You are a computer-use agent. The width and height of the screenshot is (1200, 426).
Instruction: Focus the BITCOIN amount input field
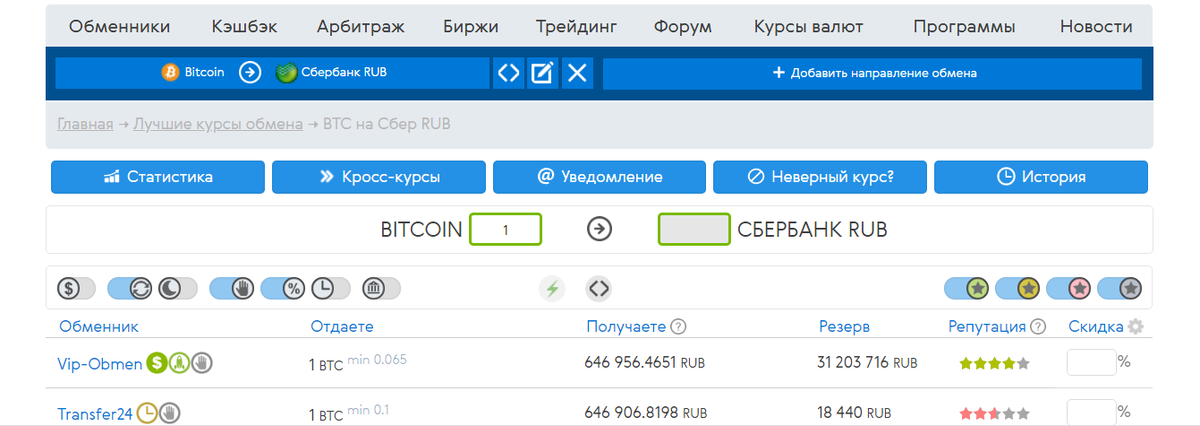(x=506, y=229)
